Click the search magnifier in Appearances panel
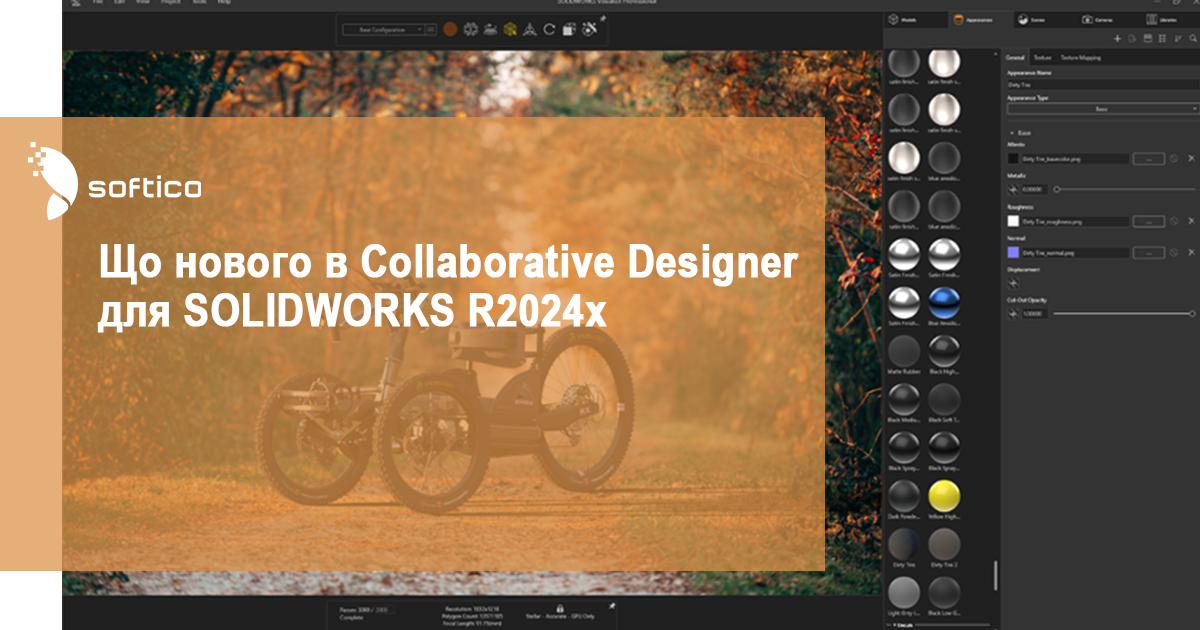The height and width of the screenshot is (630, 1200). point(1193,38)
